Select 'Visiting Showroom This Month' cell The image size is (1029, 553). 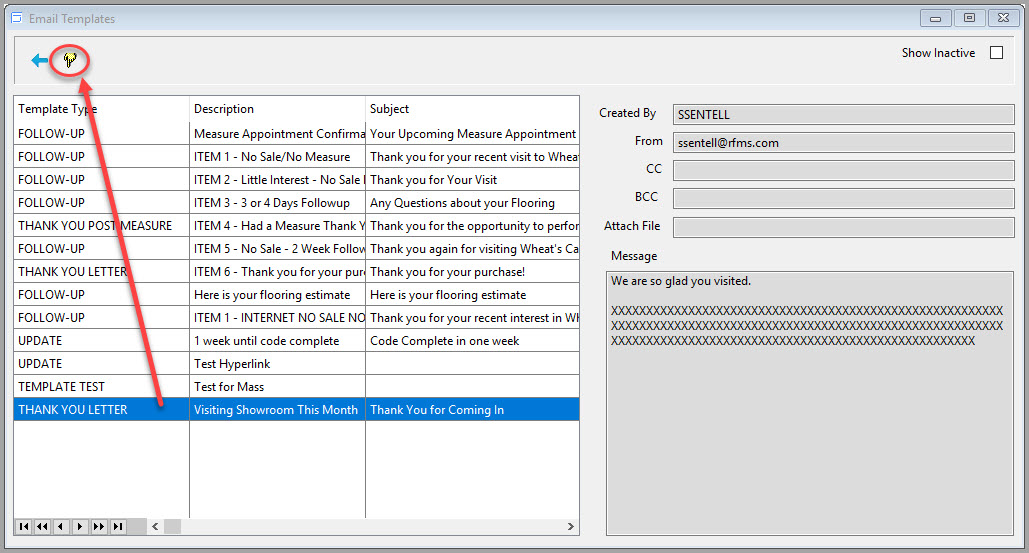pyautogui.click(x=277, y=409)
